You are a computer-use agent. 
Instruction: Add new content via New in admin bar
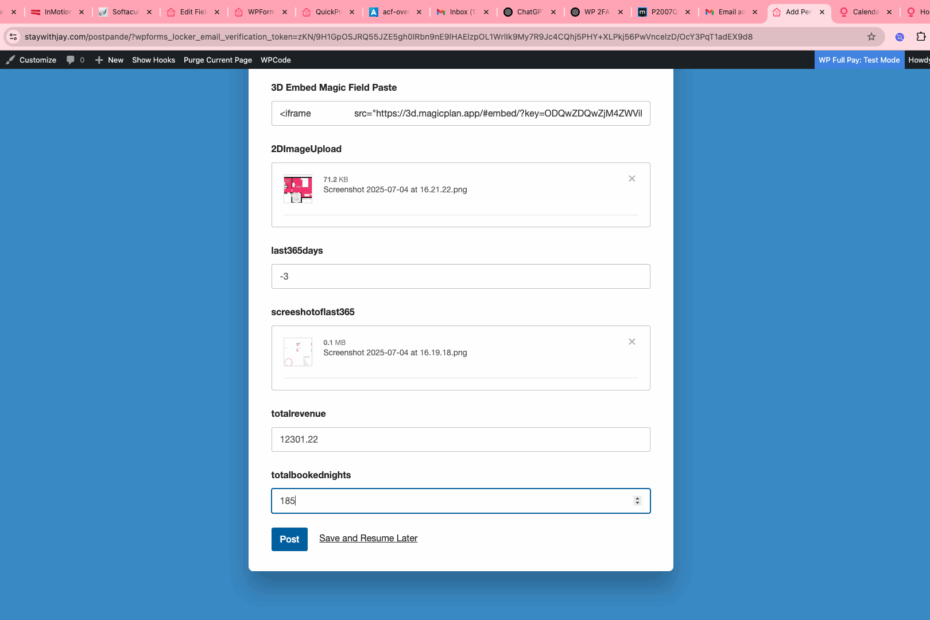tap(109, 60)
